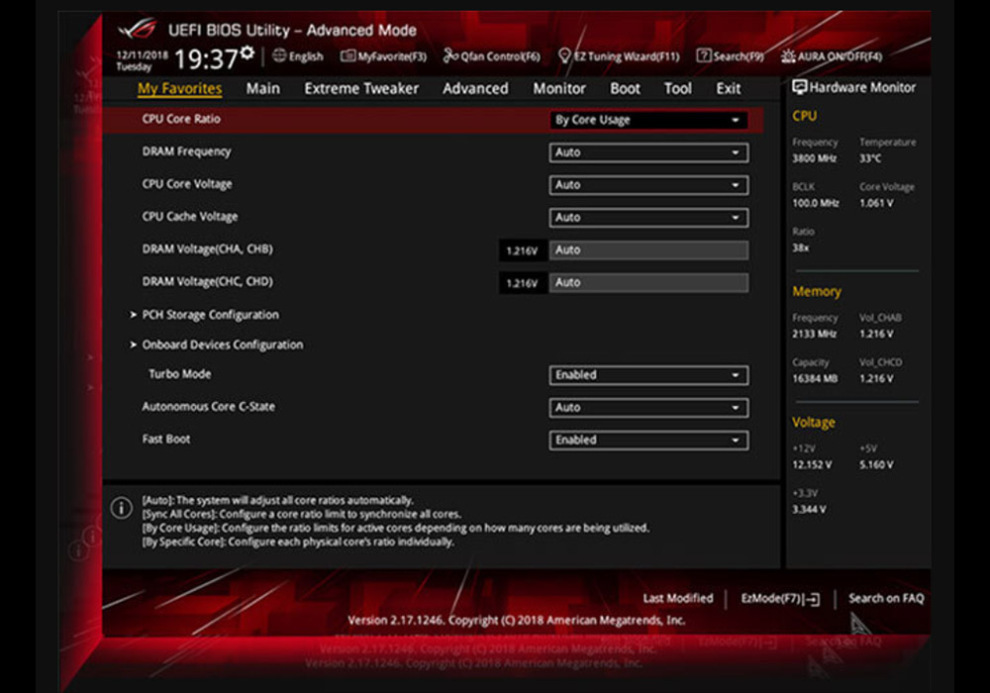Click the 12/11/2018 Tuesday date
This screenshot has width=990, height=693.
click(x=142, y=61)
